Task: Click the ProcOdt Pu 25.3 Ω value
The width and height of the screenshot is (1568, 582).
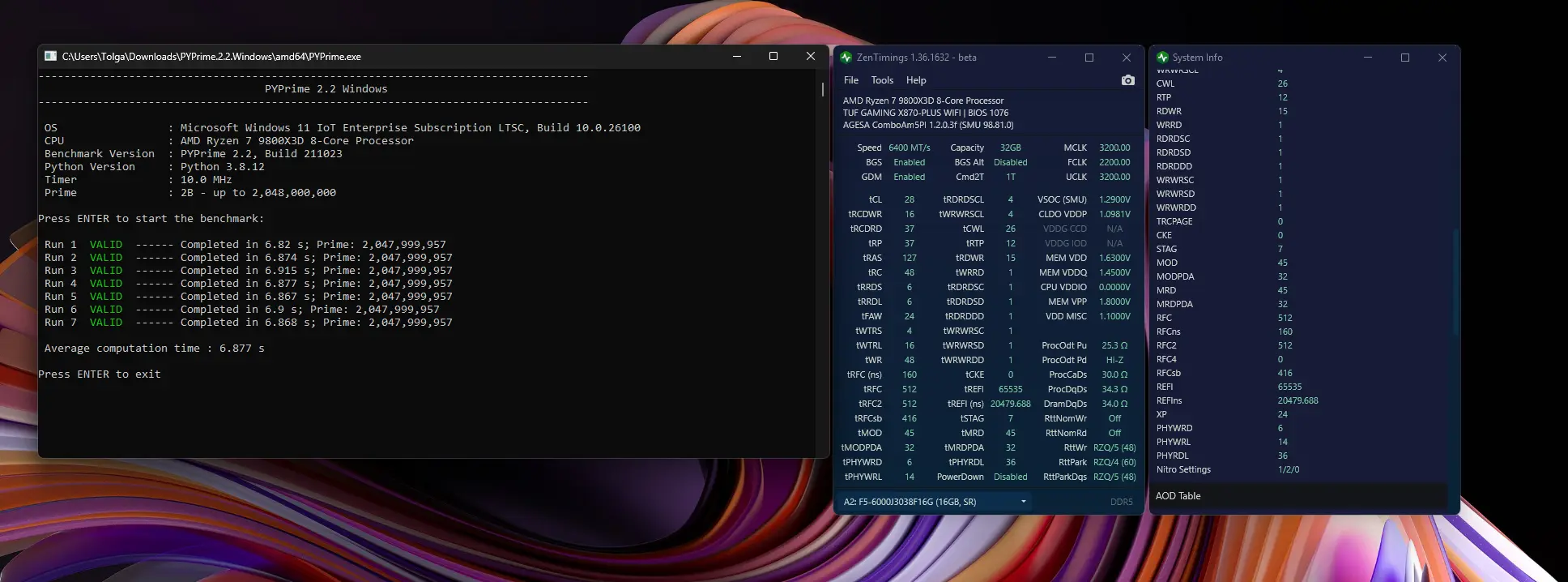Action: [x=1114, y=345]
